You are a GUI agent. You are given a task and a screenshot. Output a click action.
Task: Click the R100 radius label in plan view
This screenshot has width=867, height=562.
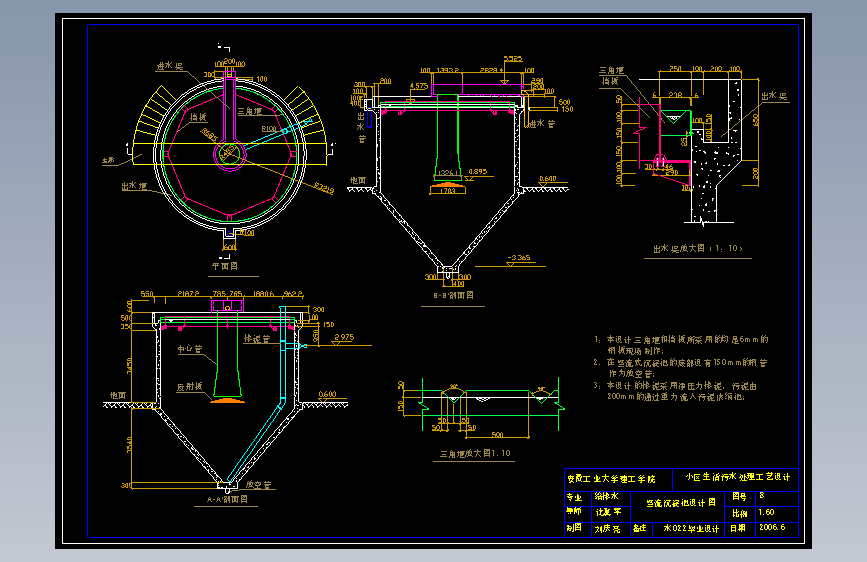coord(269,128)
